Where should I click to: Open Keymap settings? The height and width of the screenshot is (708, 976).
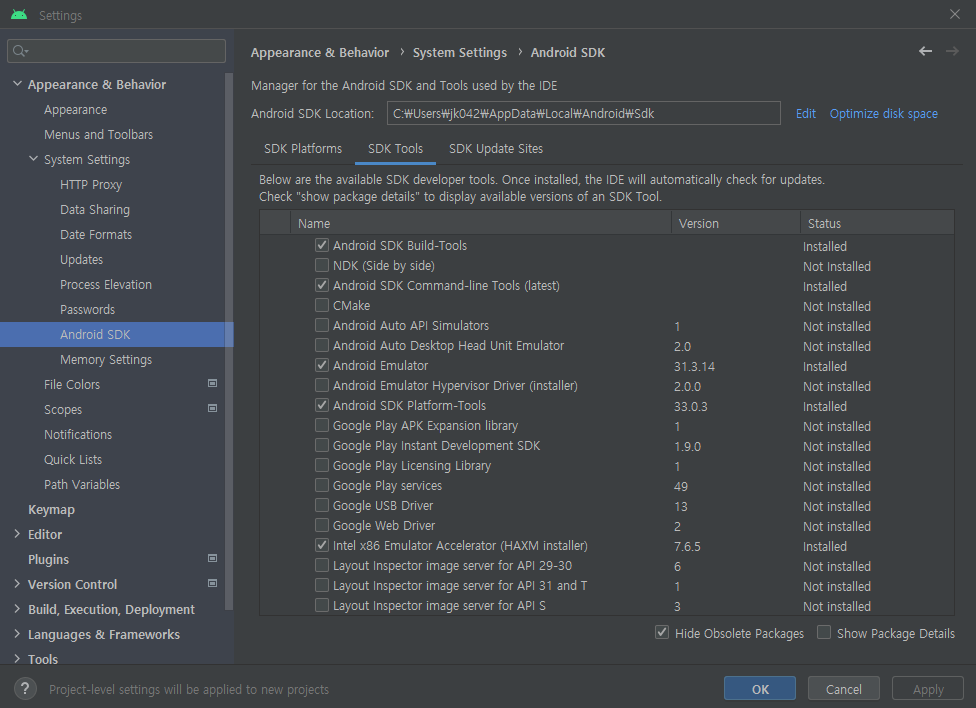(x=52, y=509)
